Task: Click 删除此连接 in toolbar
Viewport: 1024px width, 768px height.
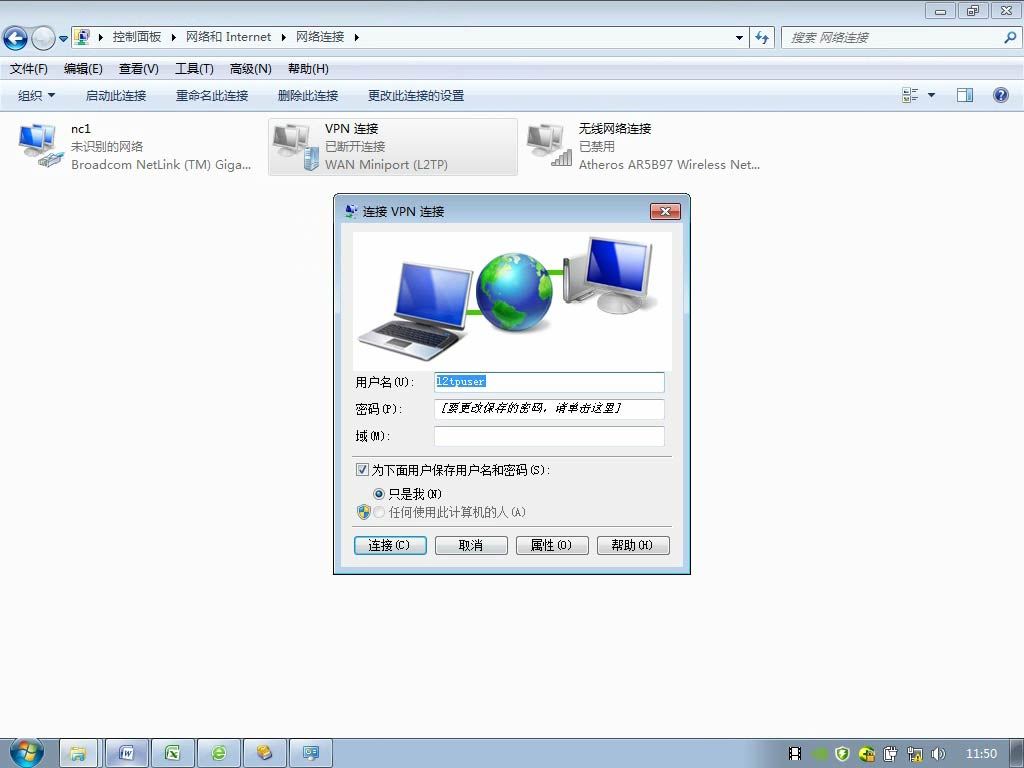Action: coord(308,95)
